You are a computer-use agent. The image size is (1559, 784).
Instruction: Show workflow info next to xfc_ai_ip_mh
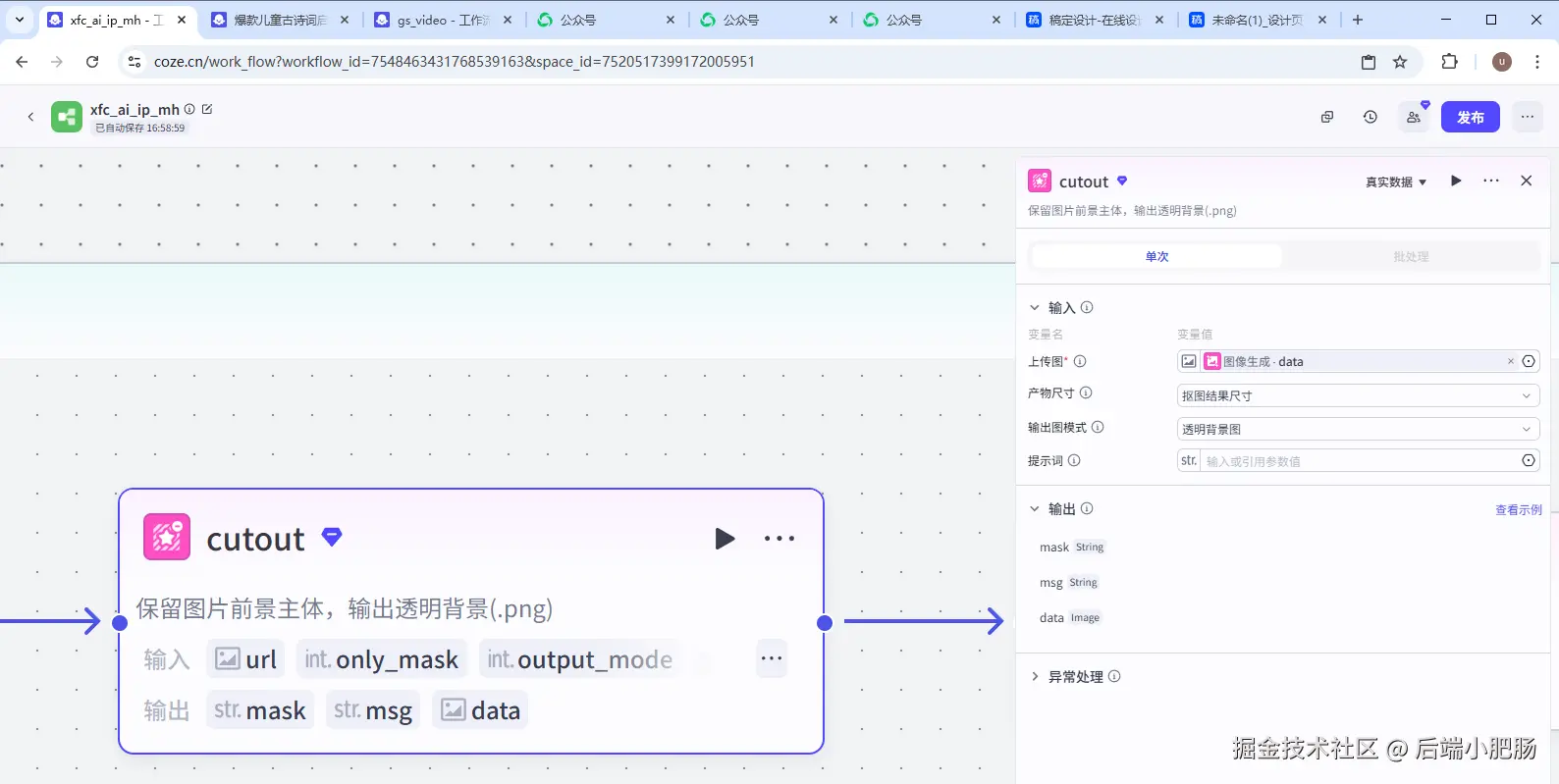189,109
